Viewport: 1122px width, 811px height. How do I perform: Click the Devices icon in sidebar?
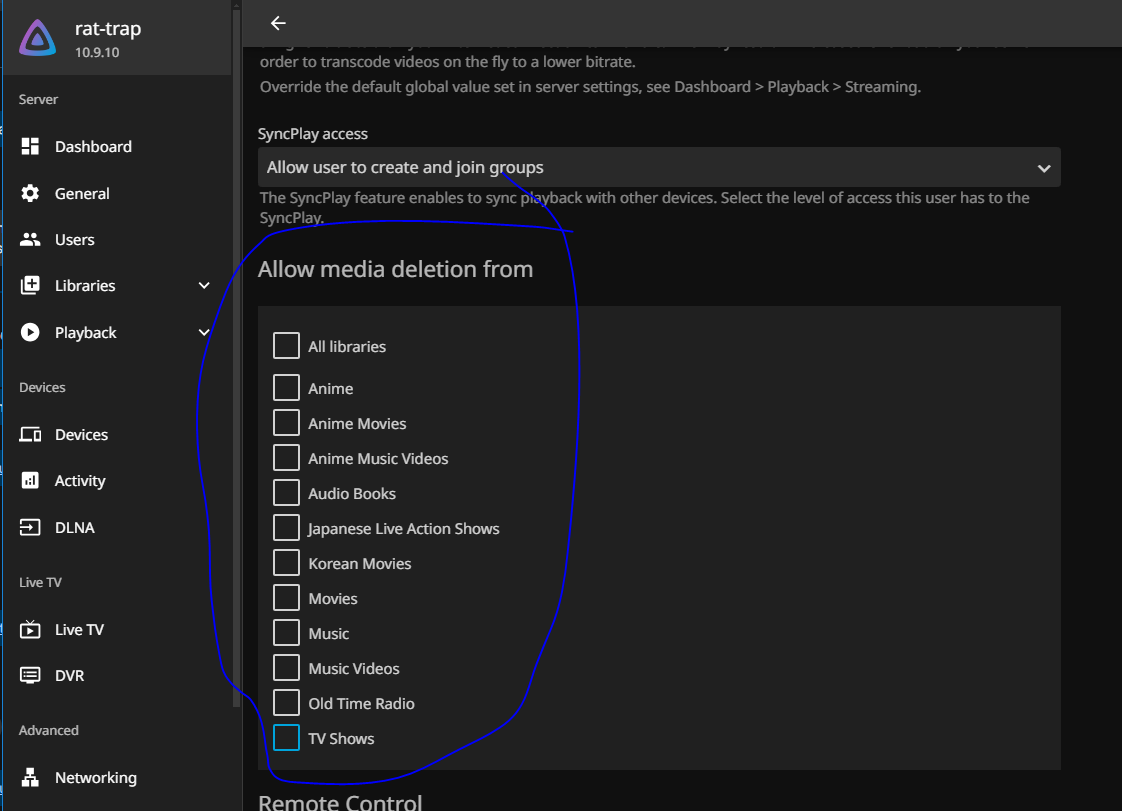(30, 435)
